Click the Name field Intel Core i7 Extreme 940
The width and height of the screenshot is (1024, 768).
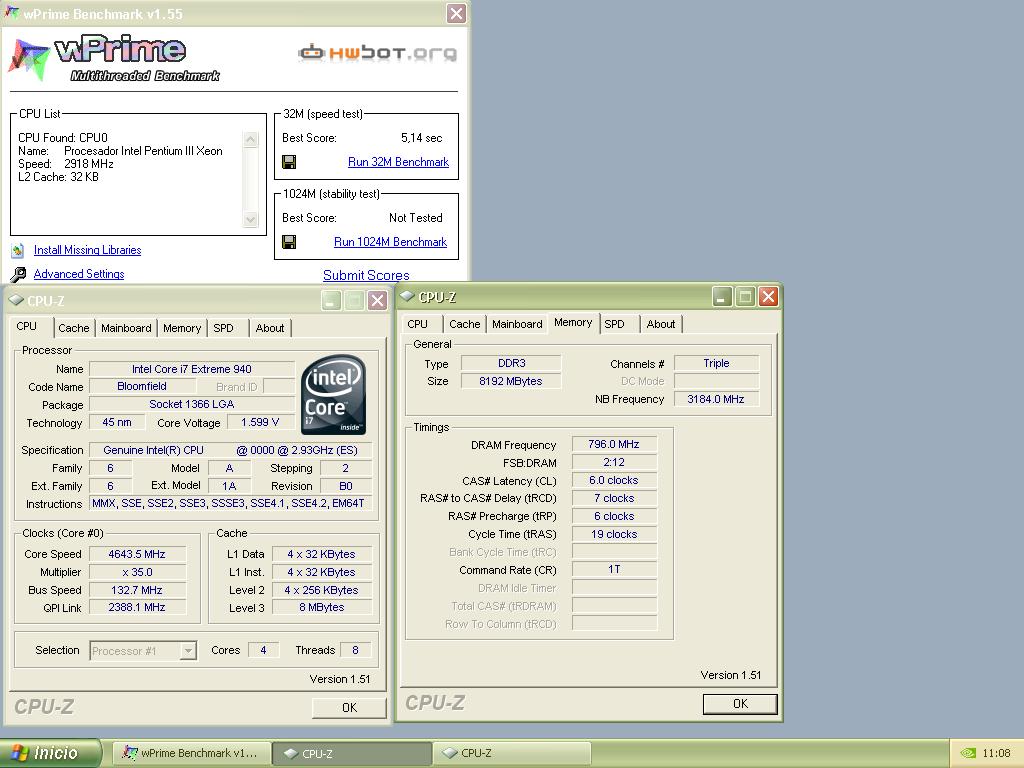(192, 369)
